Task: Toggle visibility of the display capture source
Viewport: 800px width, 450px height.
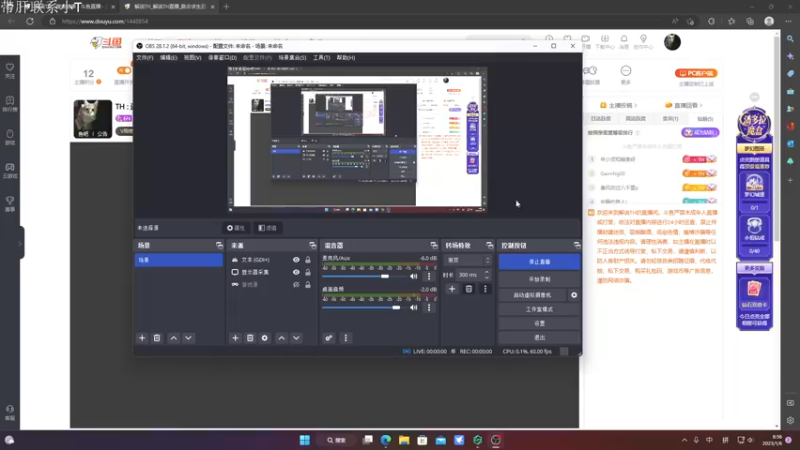Action: coord(296,272)
